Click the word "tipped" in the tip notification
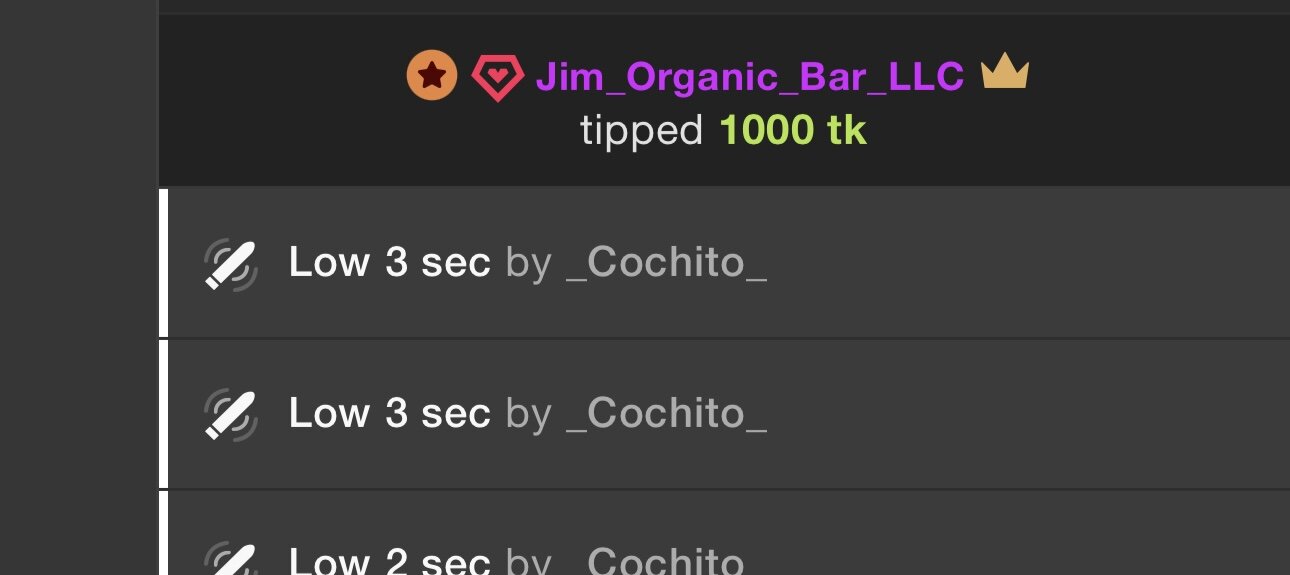Screen dimensions: 1290x575 642,131
